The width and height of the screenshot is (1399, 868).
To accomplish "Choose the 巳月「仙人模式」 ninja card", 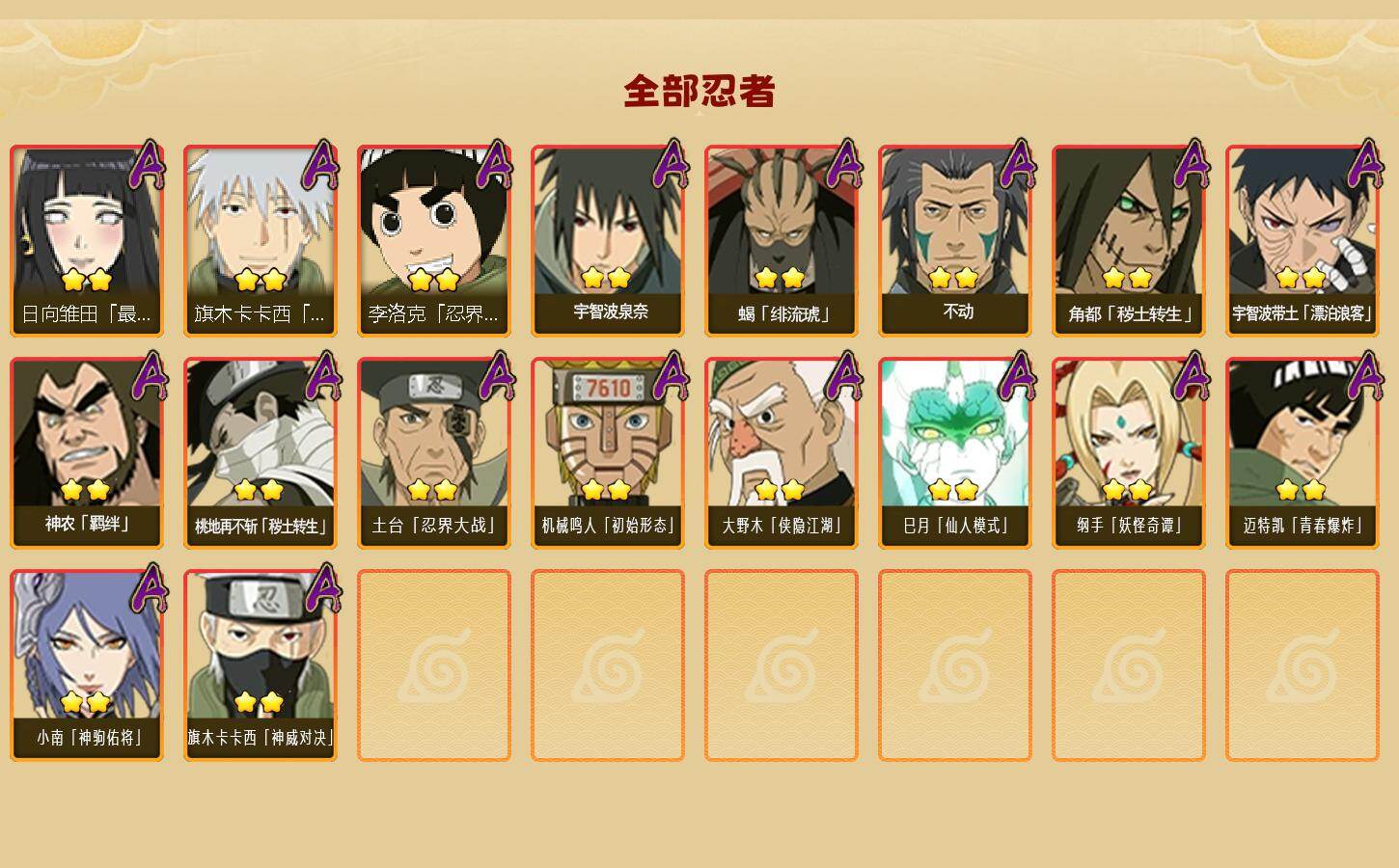I will 955,453.
